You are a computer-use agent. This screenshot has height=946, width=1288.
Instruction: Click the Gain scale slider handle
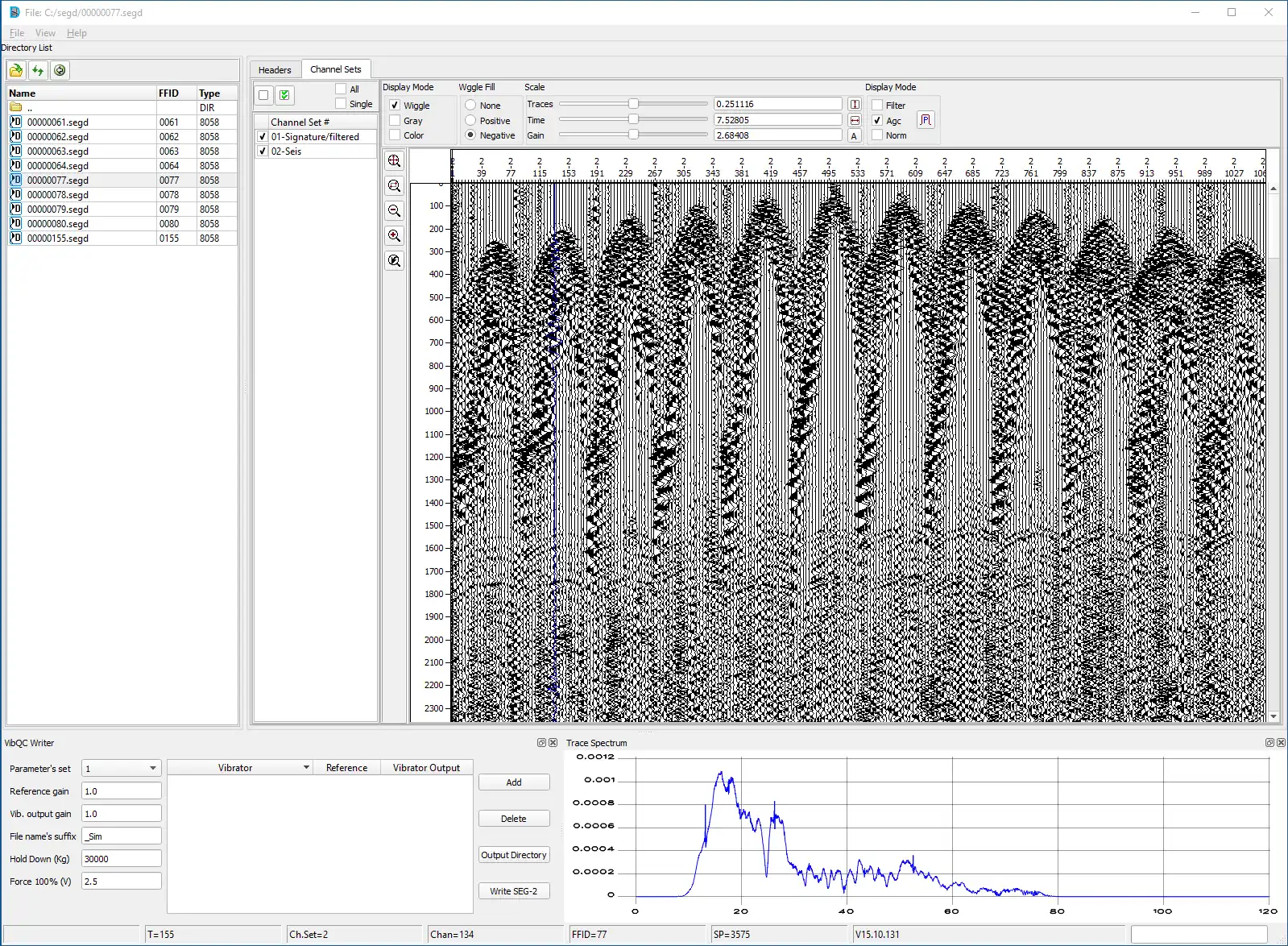[633, 135]
